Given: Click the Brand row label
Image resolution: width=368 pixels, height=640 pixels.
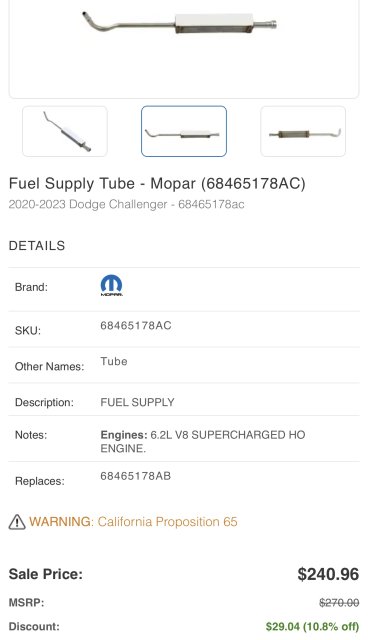Looking at the screenshot, I should tap(31, 287).
